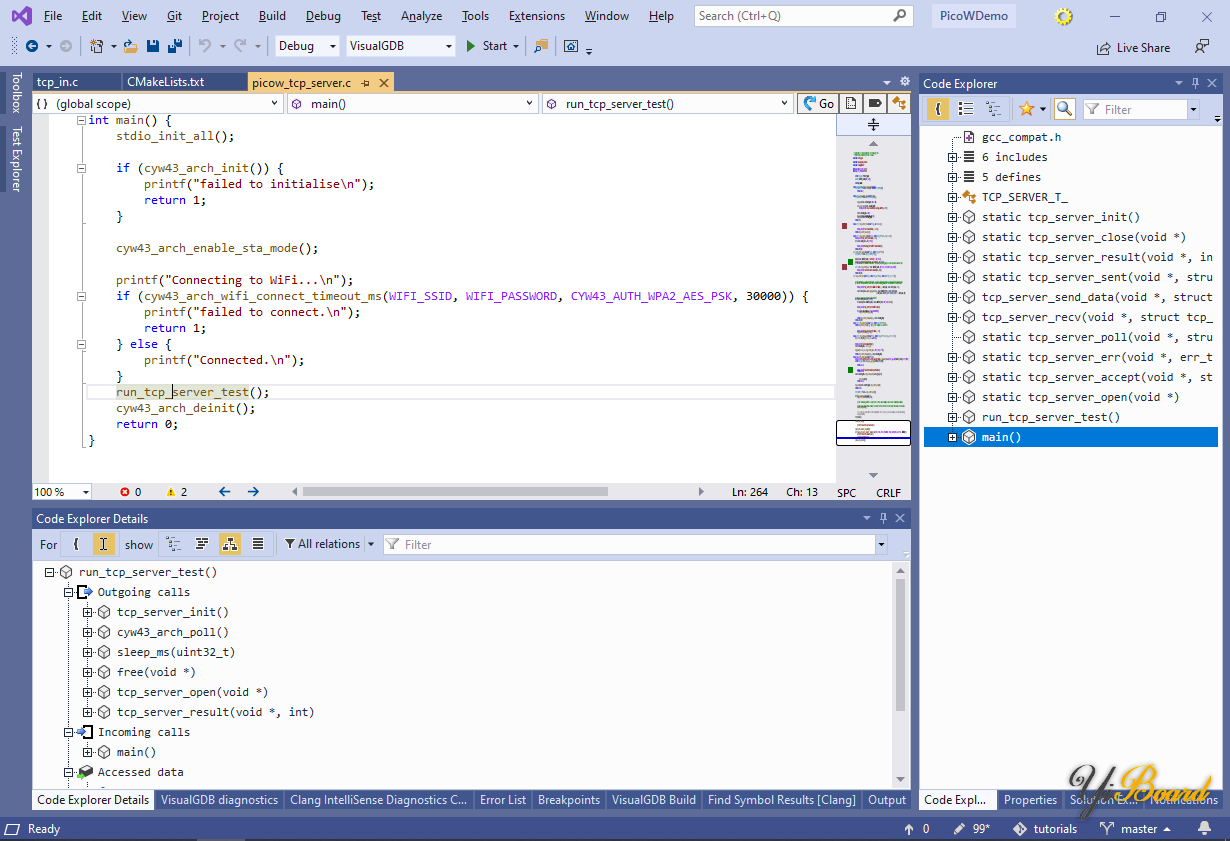Image resolution: width=1230 pixels, height=841 pixels.
Task: Toggle the text-cursor mode in Code Explorer Details
Action: click(x=103, y=544)
